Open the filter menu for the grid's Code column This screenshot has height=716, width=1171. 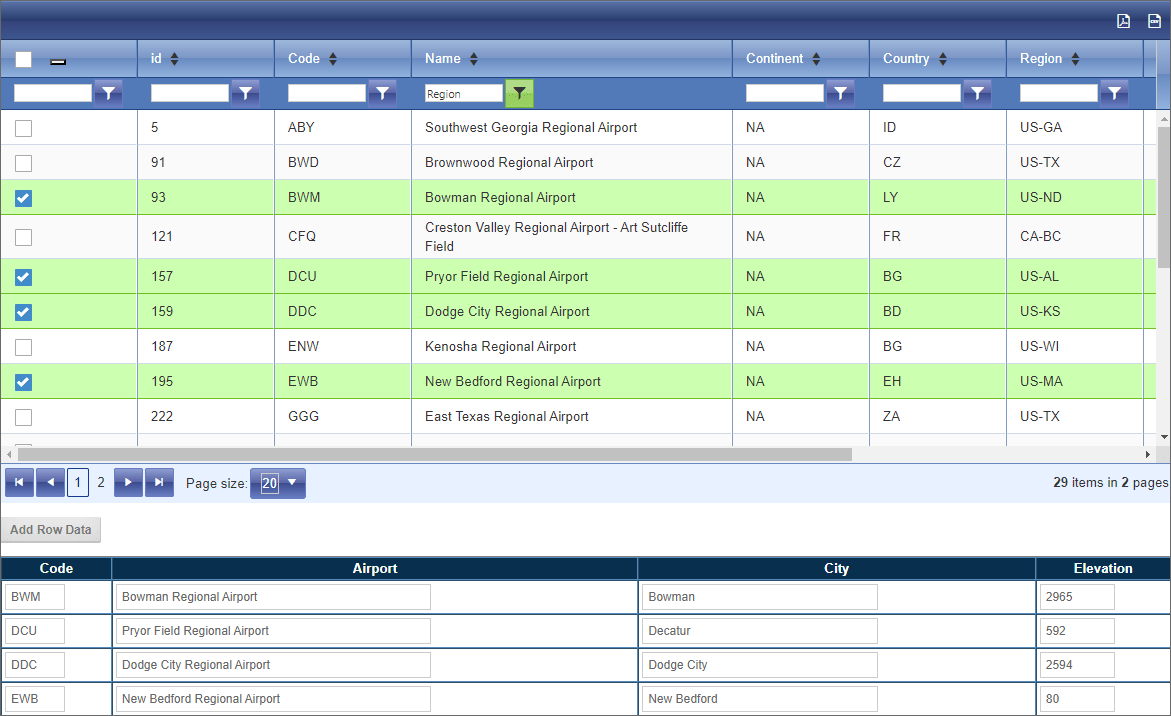click(382, 93)
